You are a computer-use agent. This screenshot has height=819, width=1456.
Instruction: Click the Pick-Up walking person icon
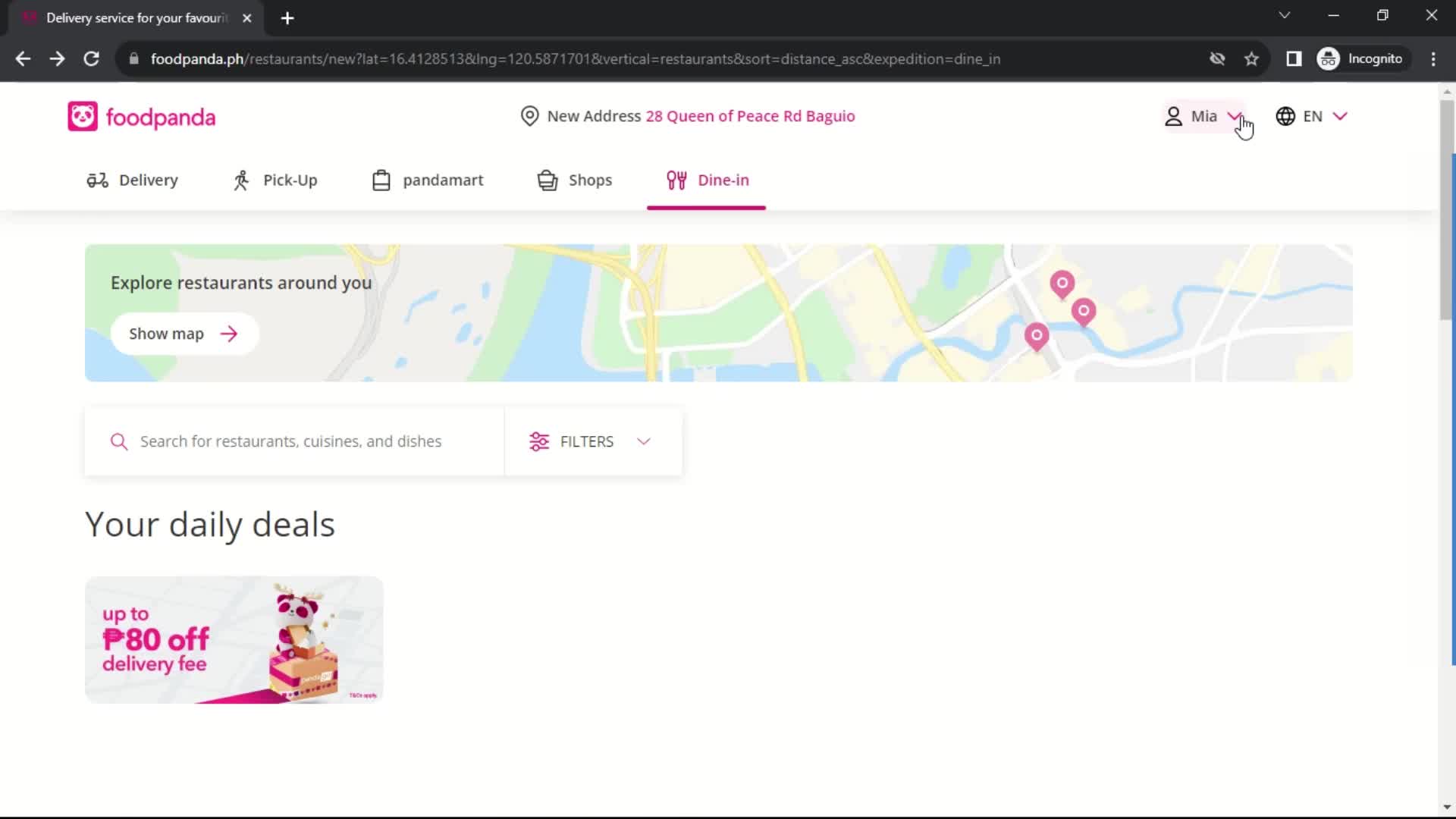241,180
